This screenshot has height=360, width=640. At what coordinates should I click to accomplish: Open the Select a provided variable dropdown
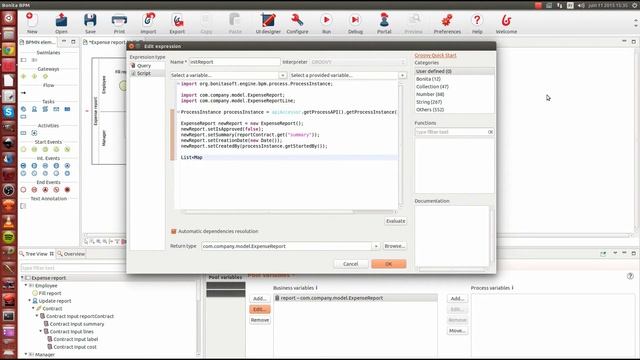[x=402, y=76]
